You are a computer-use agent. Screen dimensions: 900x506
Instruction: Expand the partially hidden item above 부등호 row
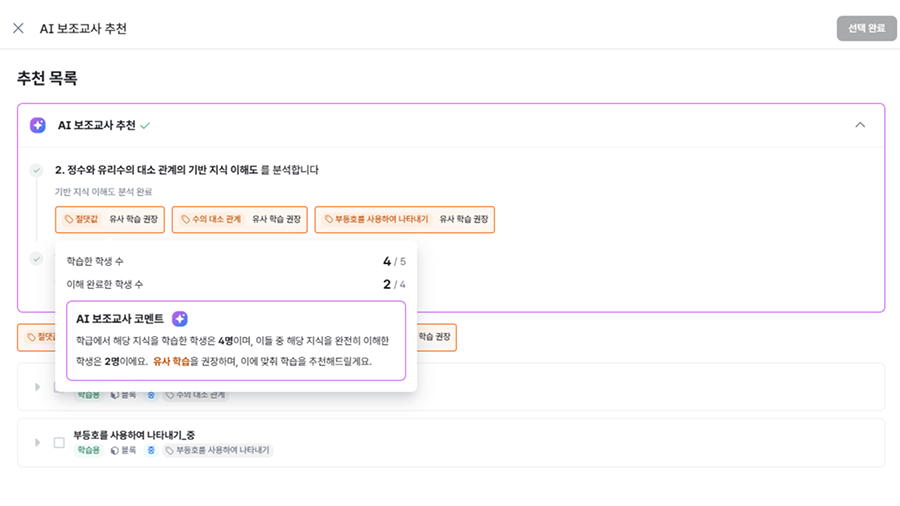38,386
